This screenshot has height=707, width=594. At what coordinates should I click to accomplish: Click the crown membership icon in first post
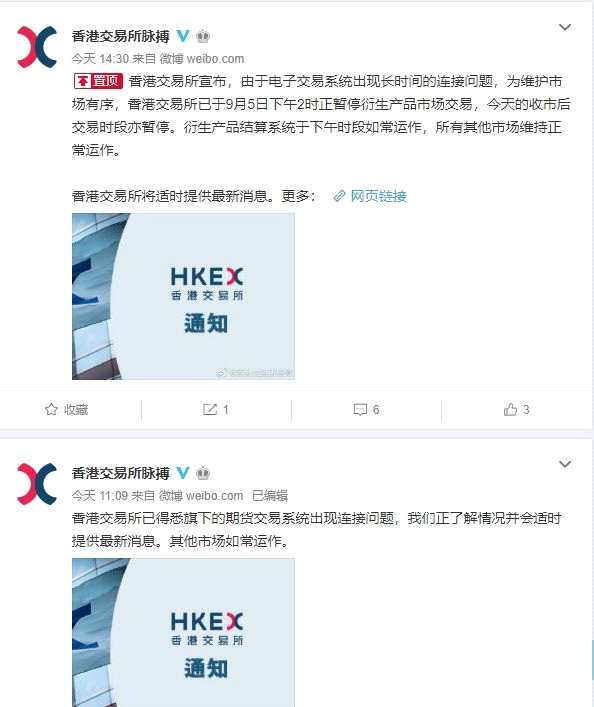(x=203, y=36)
